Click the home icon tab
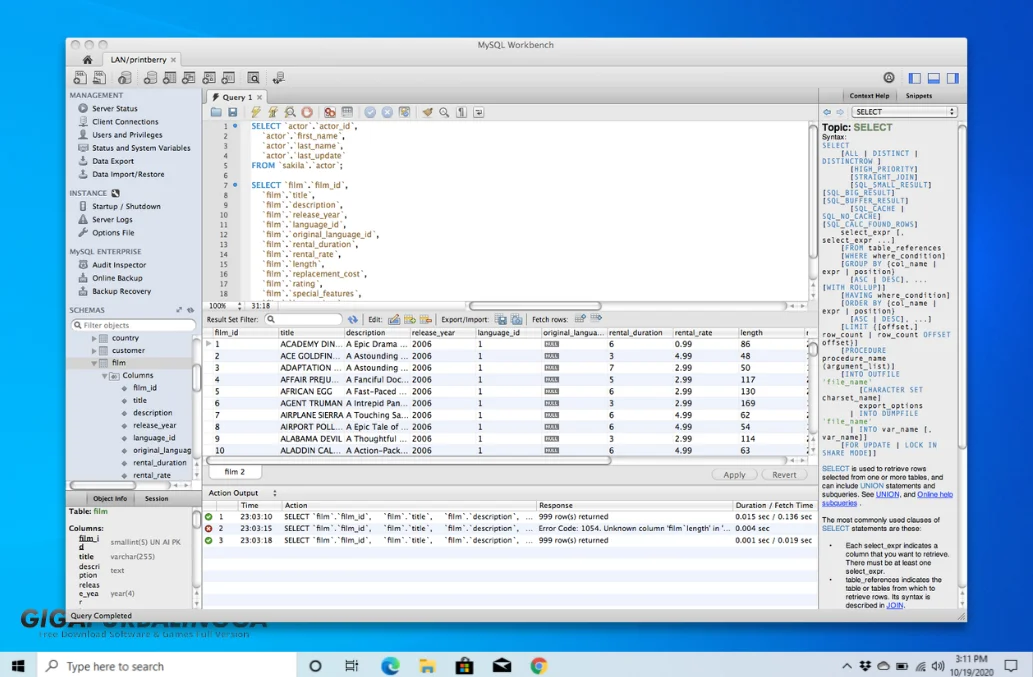 pyautogui.click(x=87, y=59)
